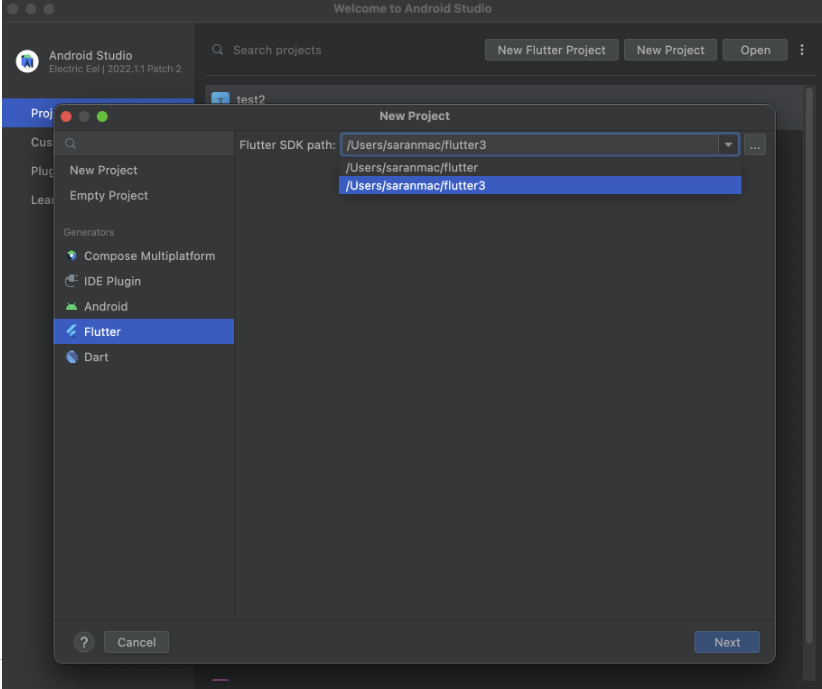Screen dimensions: 822x689
Task: Click the Generators section label
Action: 89,232
